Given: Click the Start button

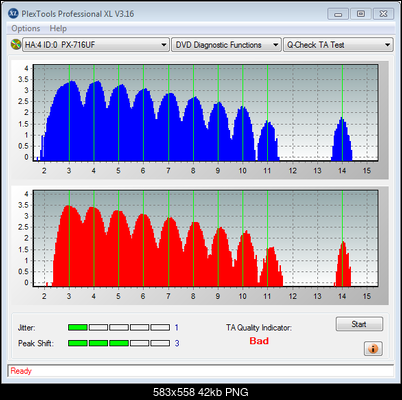Looking at the screenshot, I should click(359, 324).
